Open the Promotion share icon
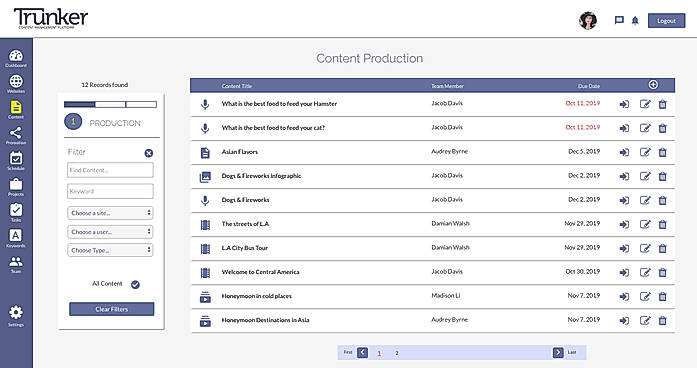 click(16, 136)
